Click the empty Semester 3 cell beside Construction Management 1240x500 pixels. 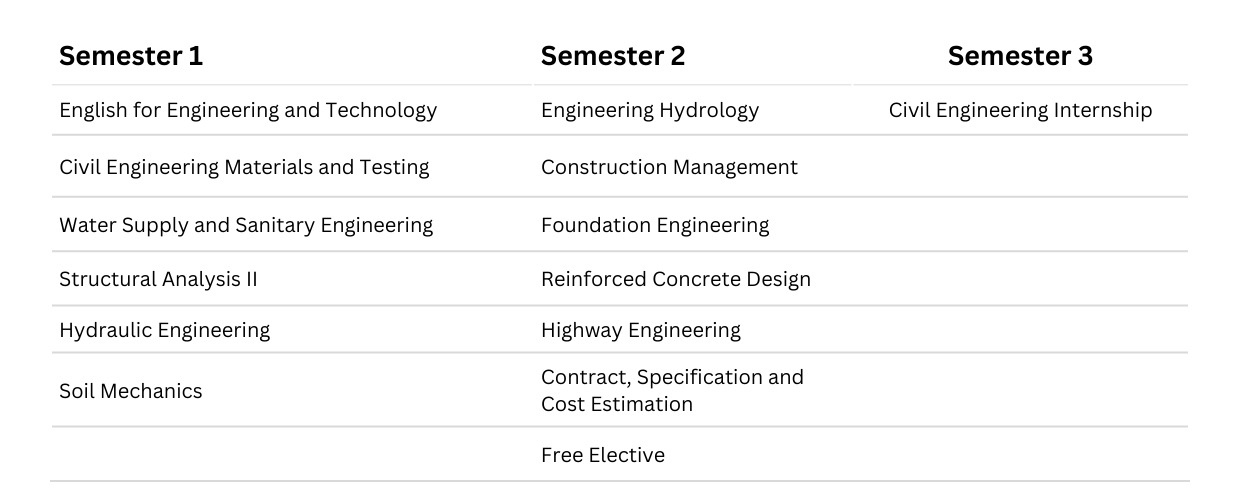click(x=1020, y=166)
